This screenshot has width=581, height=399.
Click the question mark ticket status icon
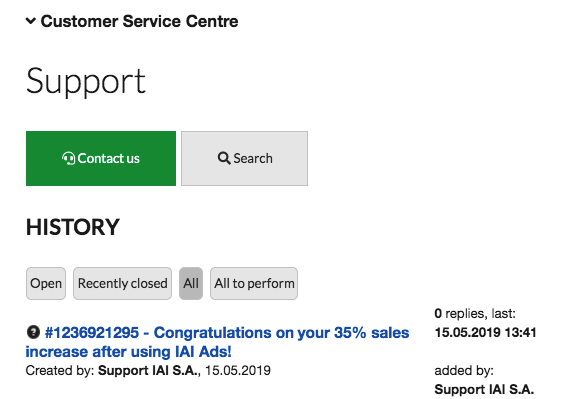(33, 332)
